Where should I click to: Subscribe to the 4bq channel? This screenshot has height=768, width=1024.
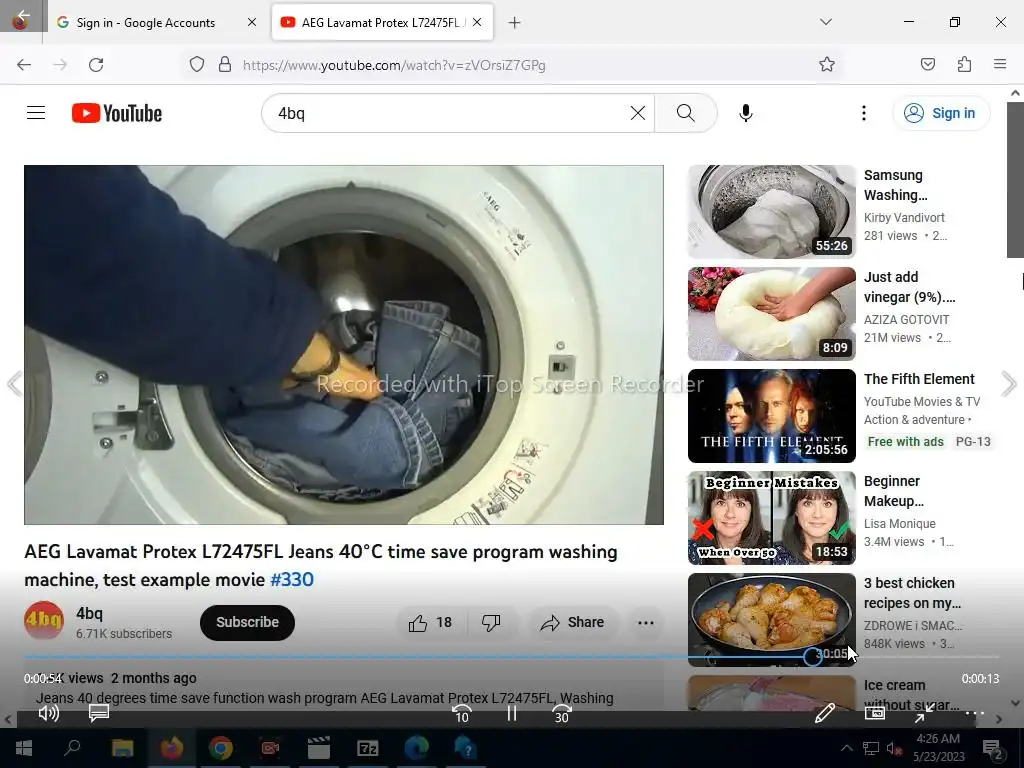[x=248, y=622]
